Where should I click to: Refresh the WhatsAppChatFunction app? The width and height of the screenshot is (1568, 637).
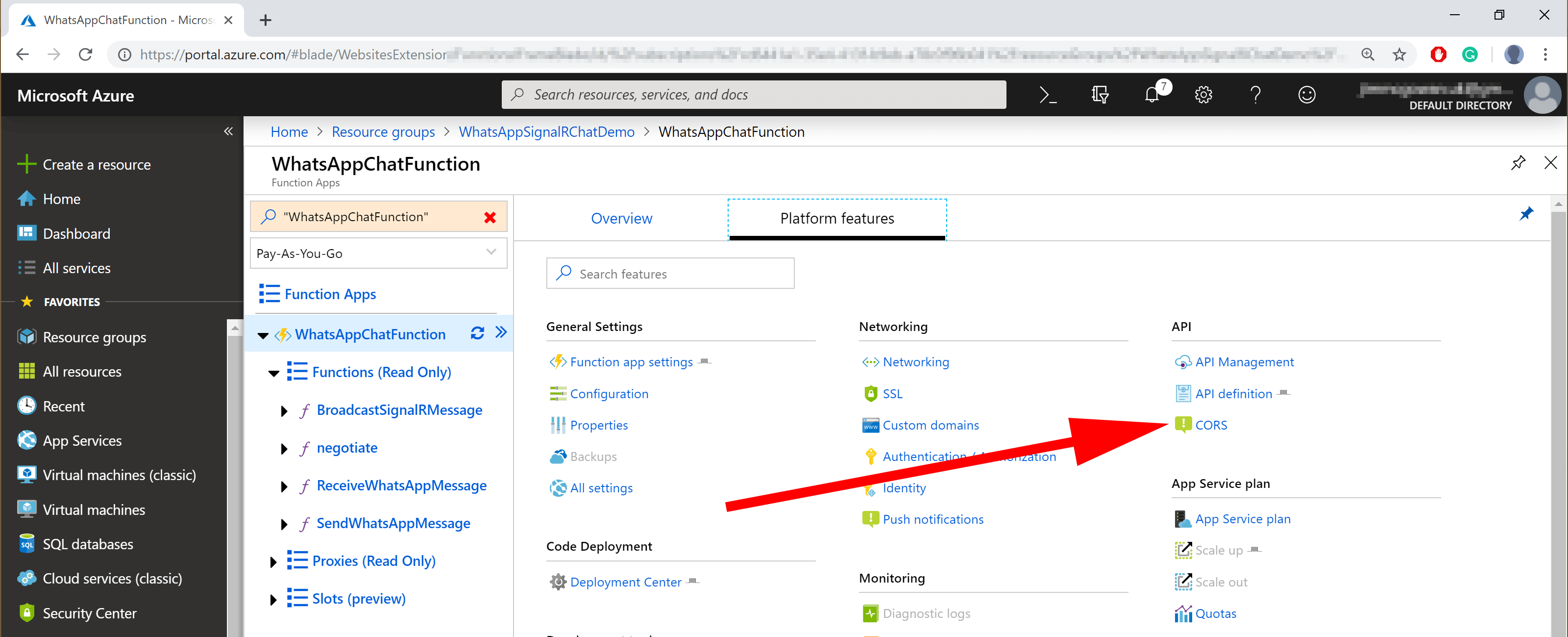(x=477, y=332)
